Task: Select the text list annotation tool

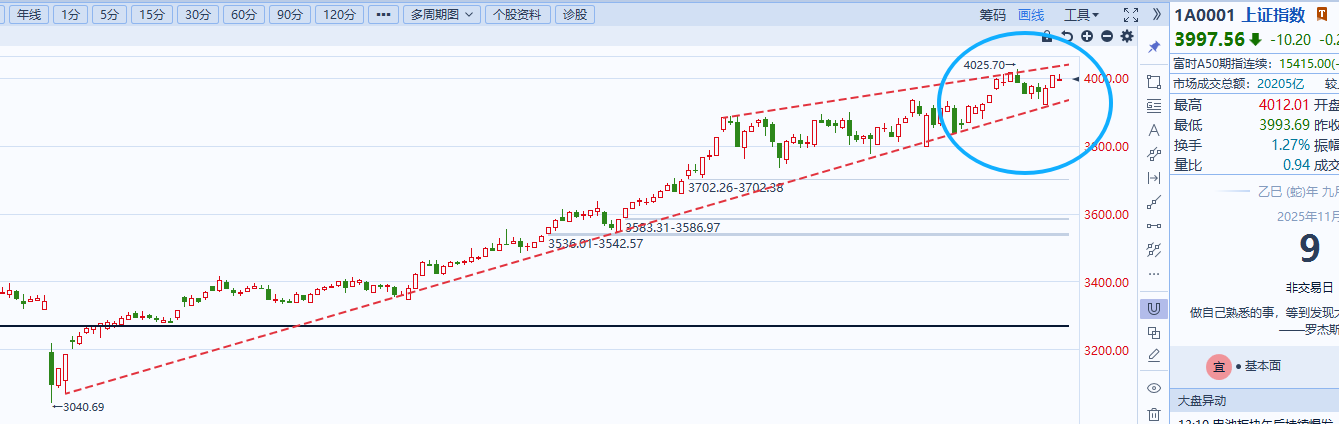Action: click(x=1154, y=106)
